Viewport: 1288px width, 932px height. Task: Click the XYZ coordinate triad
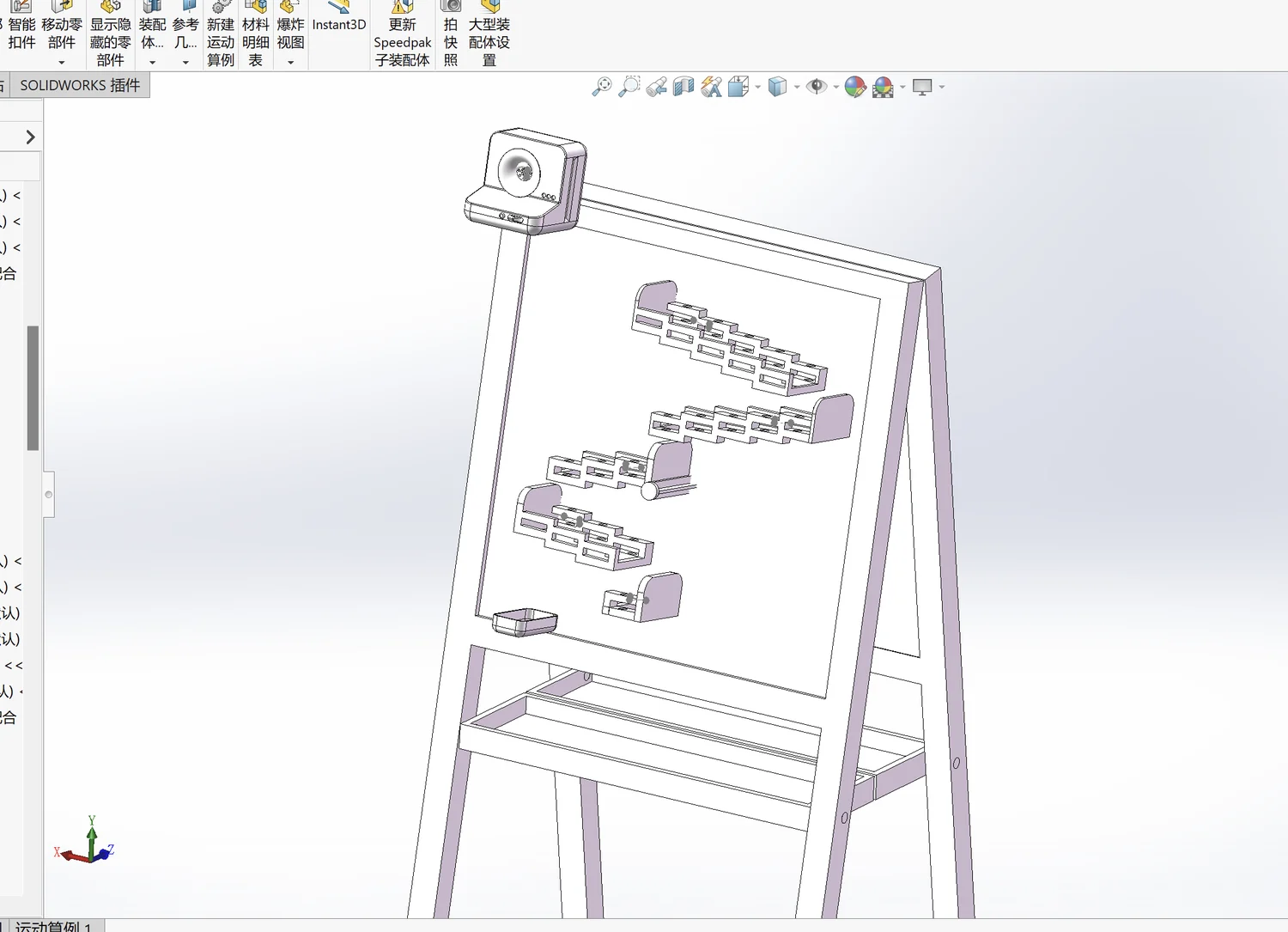pyautogui.click(x=85, y=841)
